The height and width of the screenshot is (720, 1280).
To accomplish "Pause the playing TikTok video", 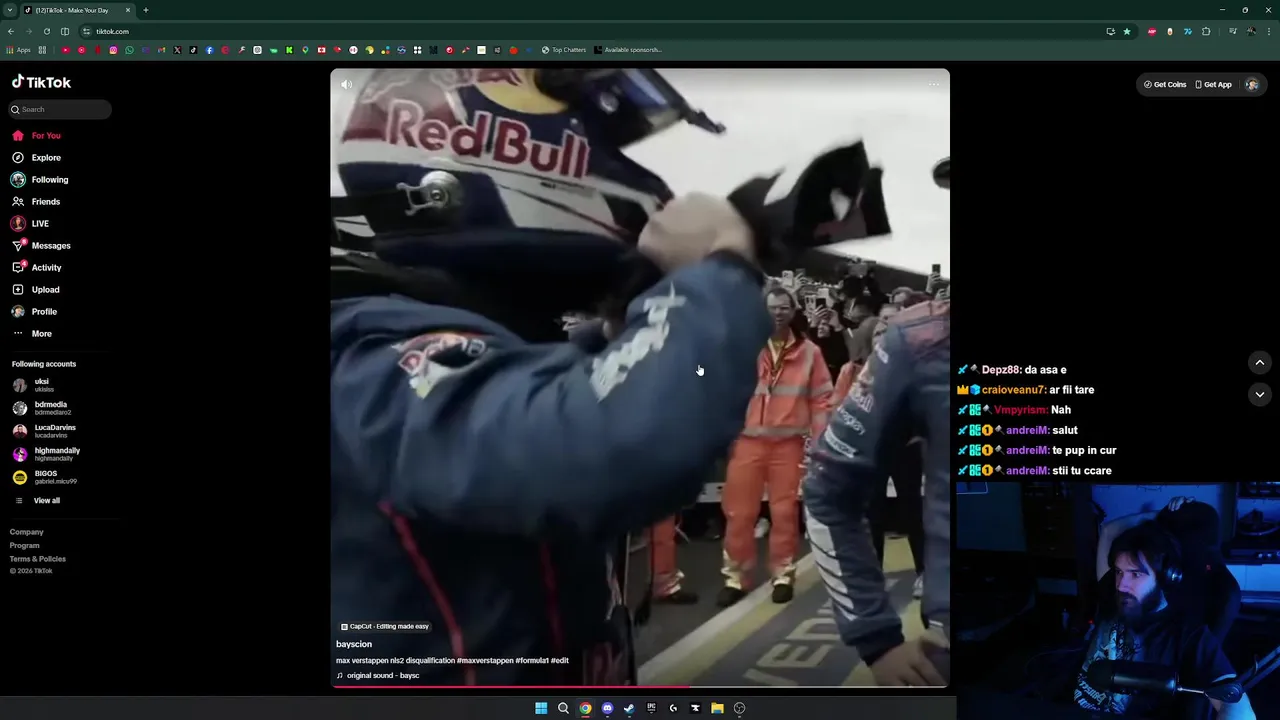I will coord(640,378).
